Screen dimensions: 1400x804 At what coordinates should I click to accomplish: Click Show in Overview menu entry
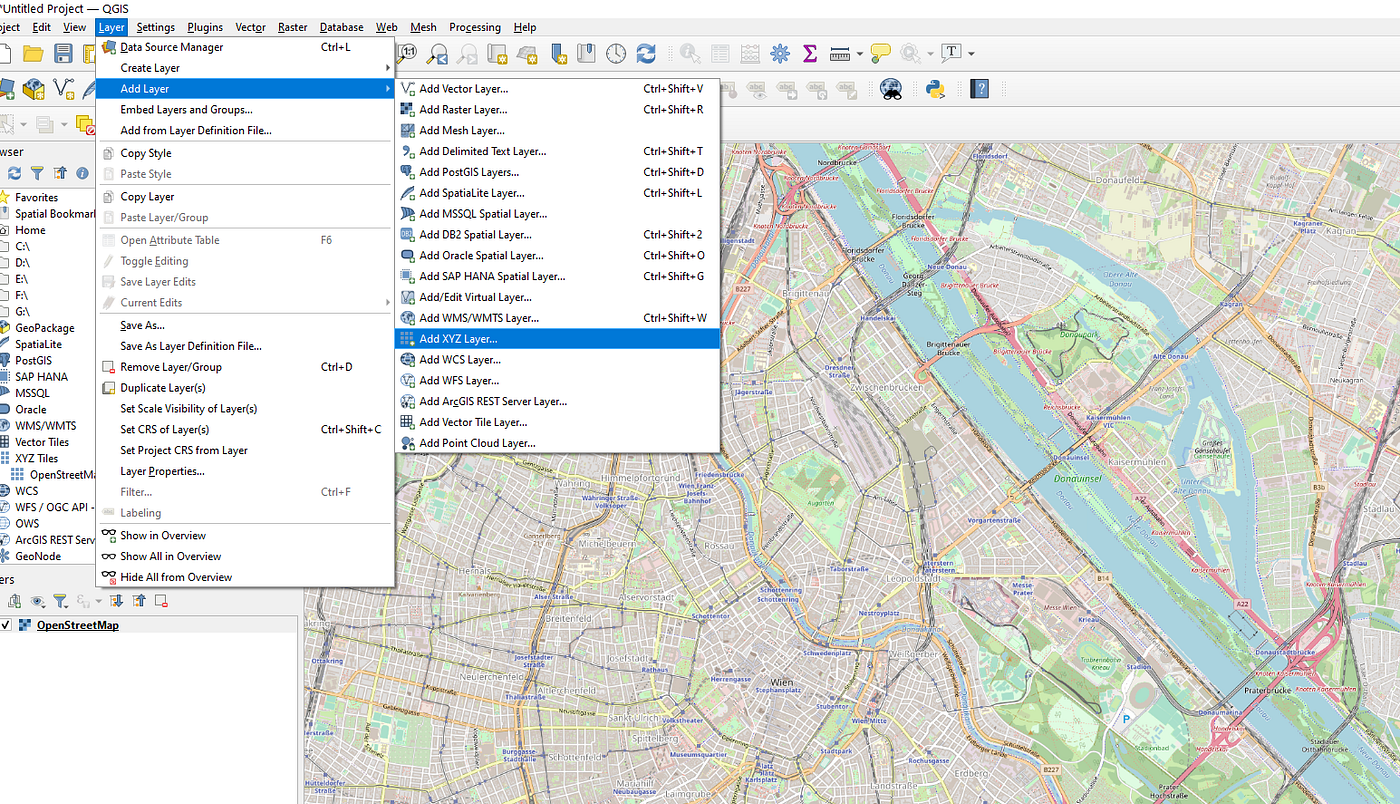[x=163, y=535]
